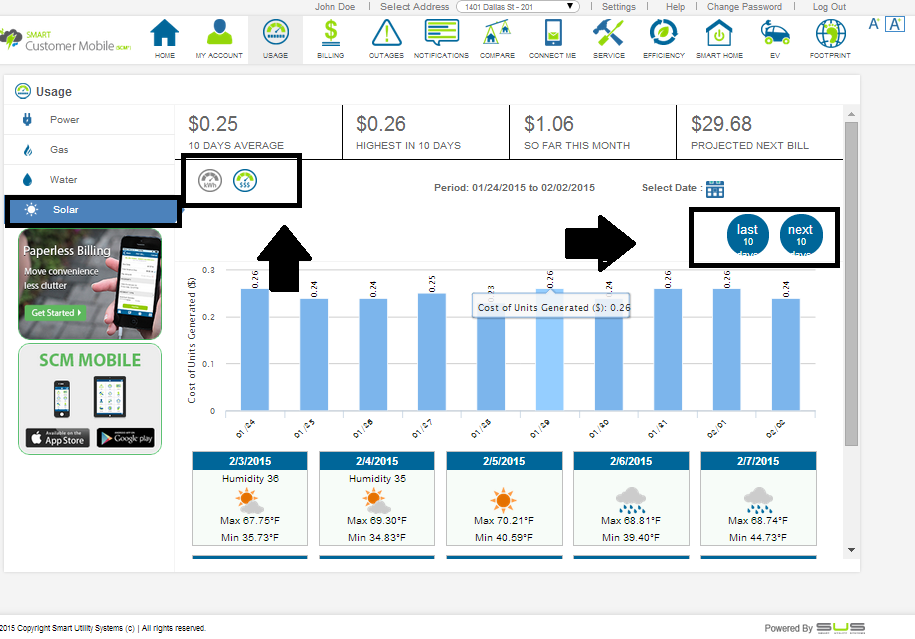
Task: Click the Smart Home power icon
Action: tap(719, 35)
